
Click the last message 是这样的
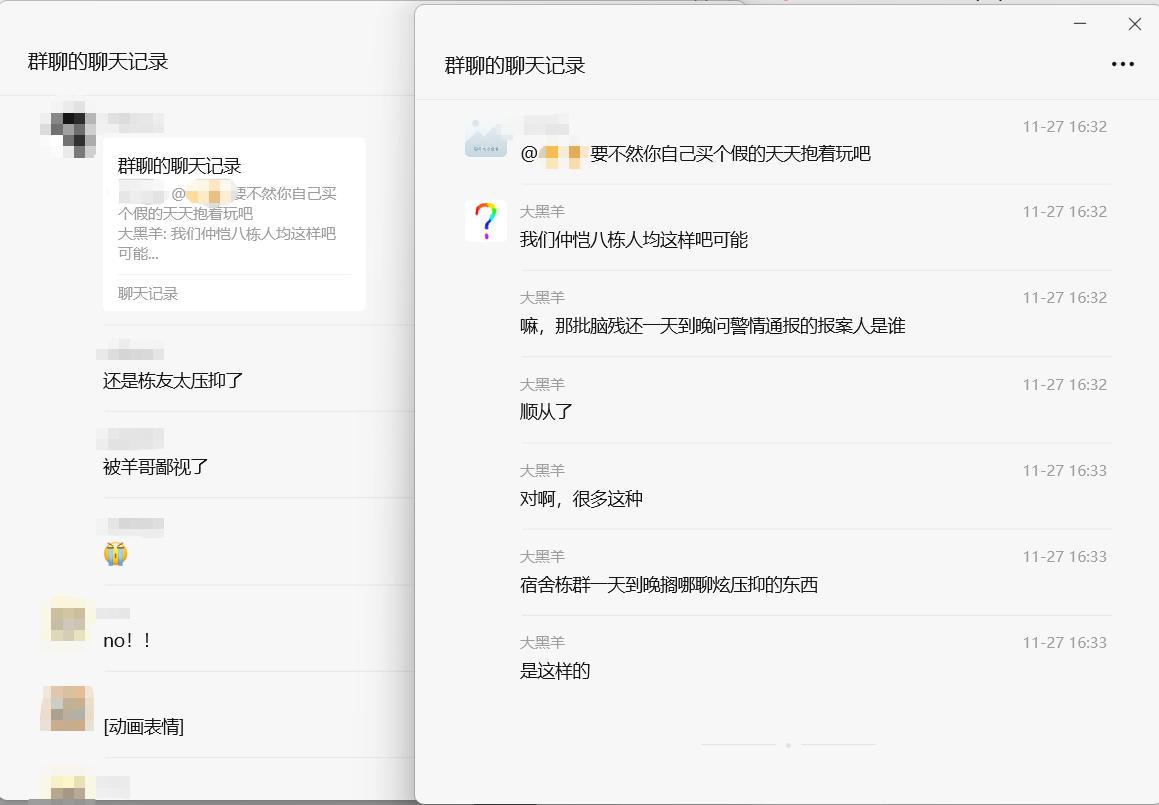coord(555,670)
